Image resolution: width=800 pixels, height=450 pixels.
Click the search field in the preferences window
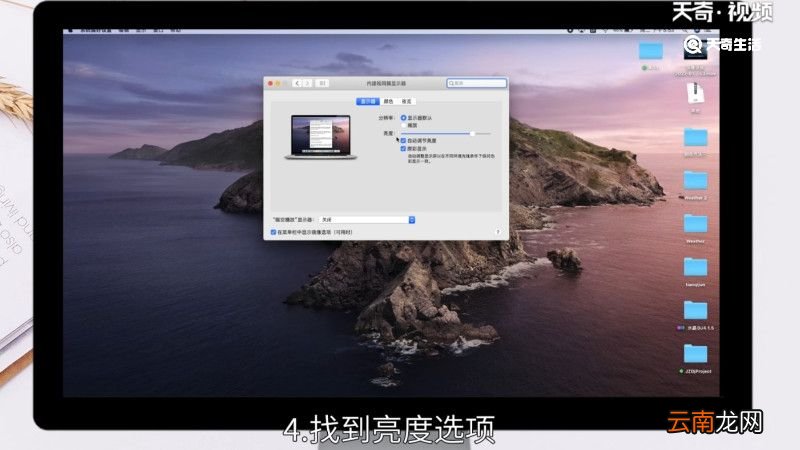click(477, 83)
